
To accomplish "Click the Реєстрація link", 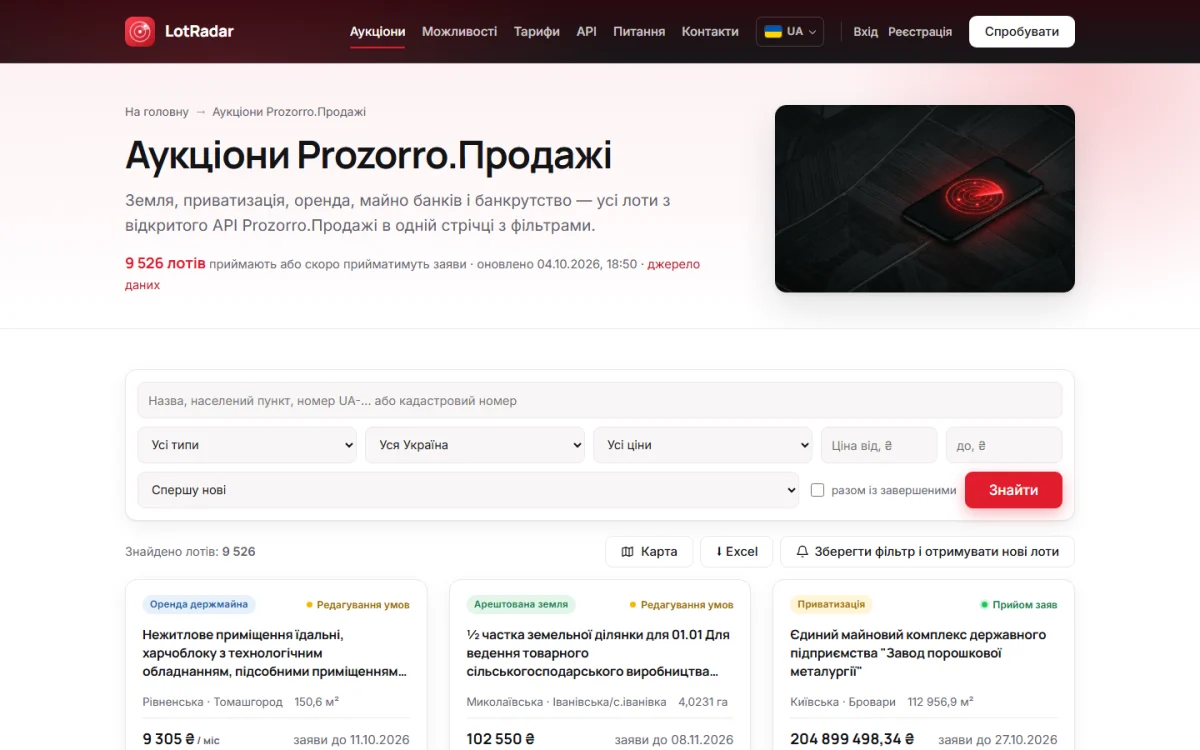I will (x=920, y=31).
